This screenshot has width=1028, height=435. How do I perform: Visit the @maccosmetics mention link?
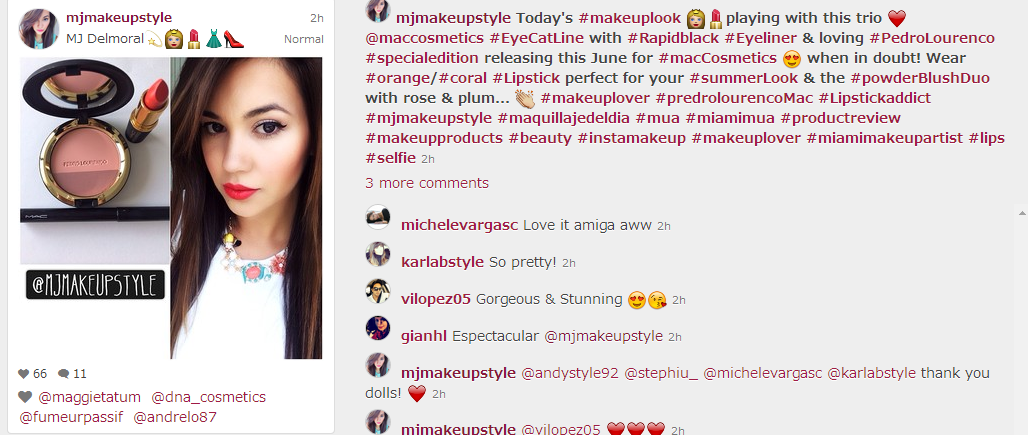(425, 38)
